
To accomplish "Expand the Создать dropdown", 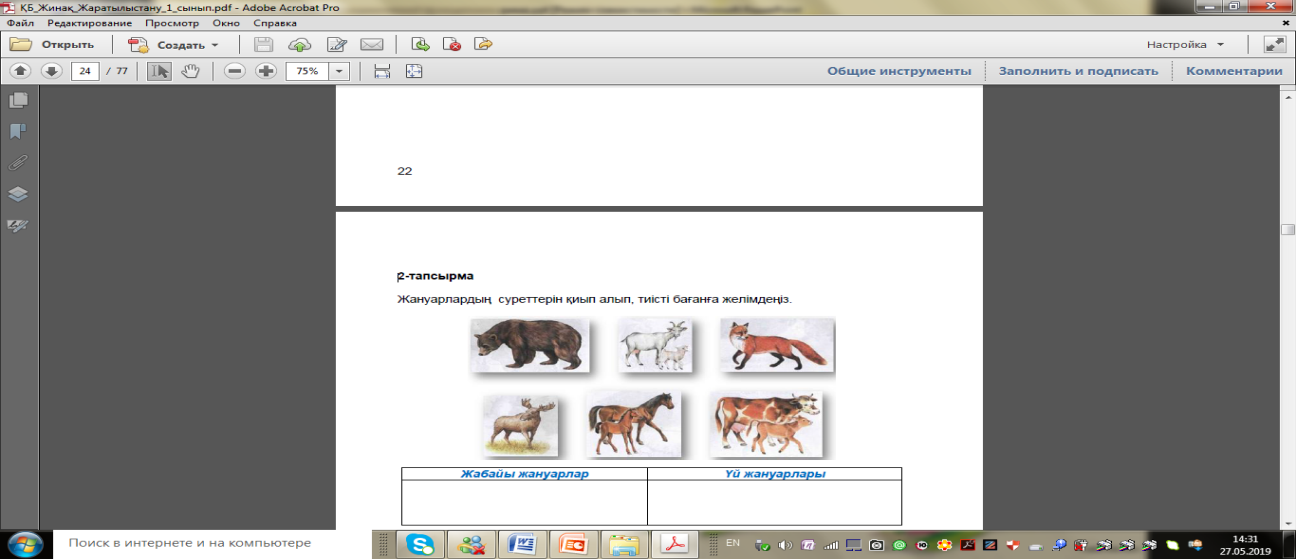I will pos(214,45).
